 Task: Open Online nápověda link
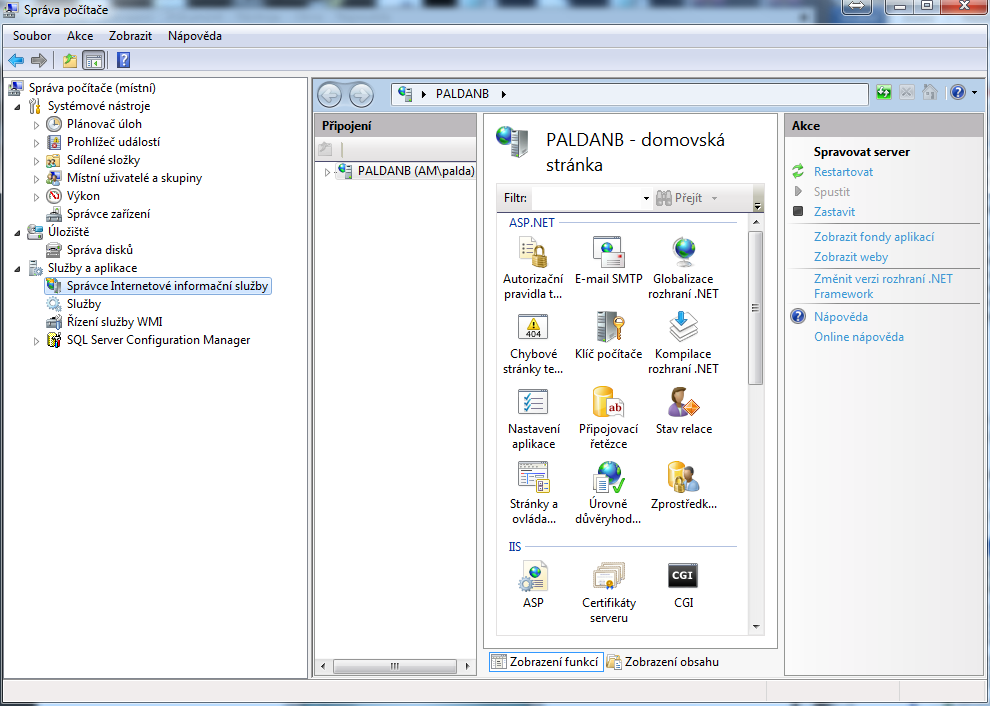pos(859,337)
